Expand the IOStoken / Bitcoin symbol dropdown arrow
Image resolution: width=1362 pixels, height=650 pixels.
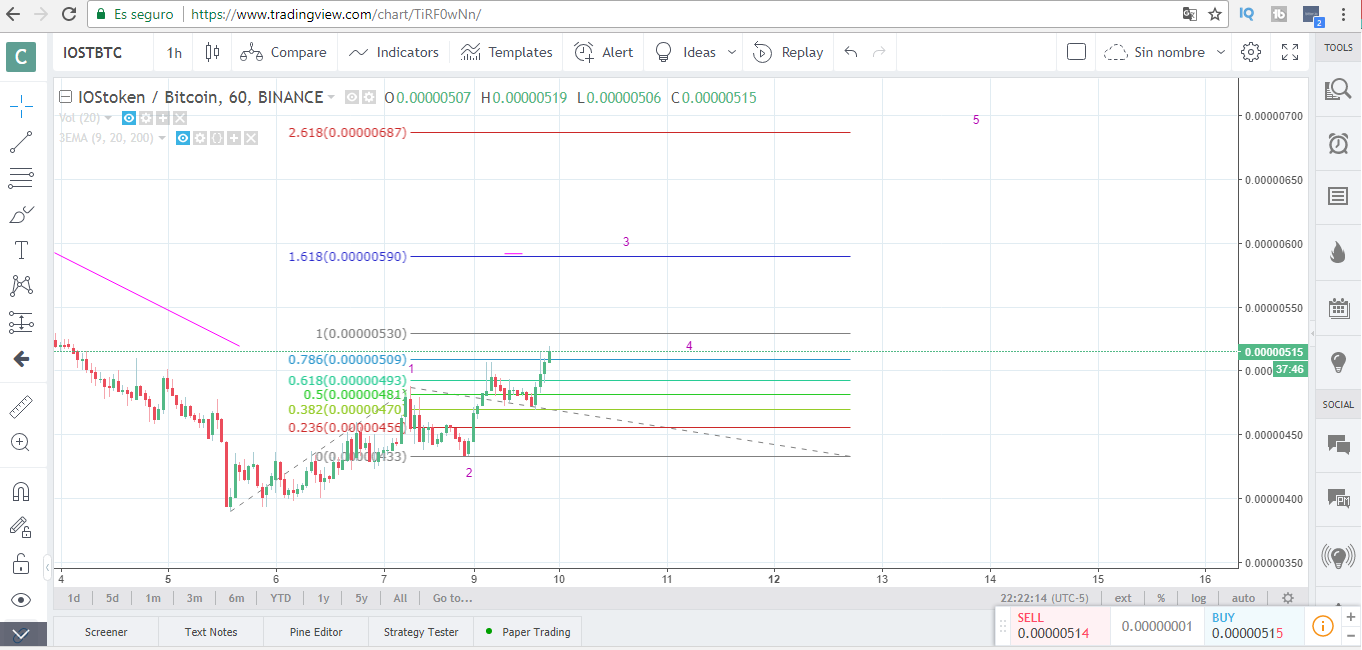click(x=332, y=98)
